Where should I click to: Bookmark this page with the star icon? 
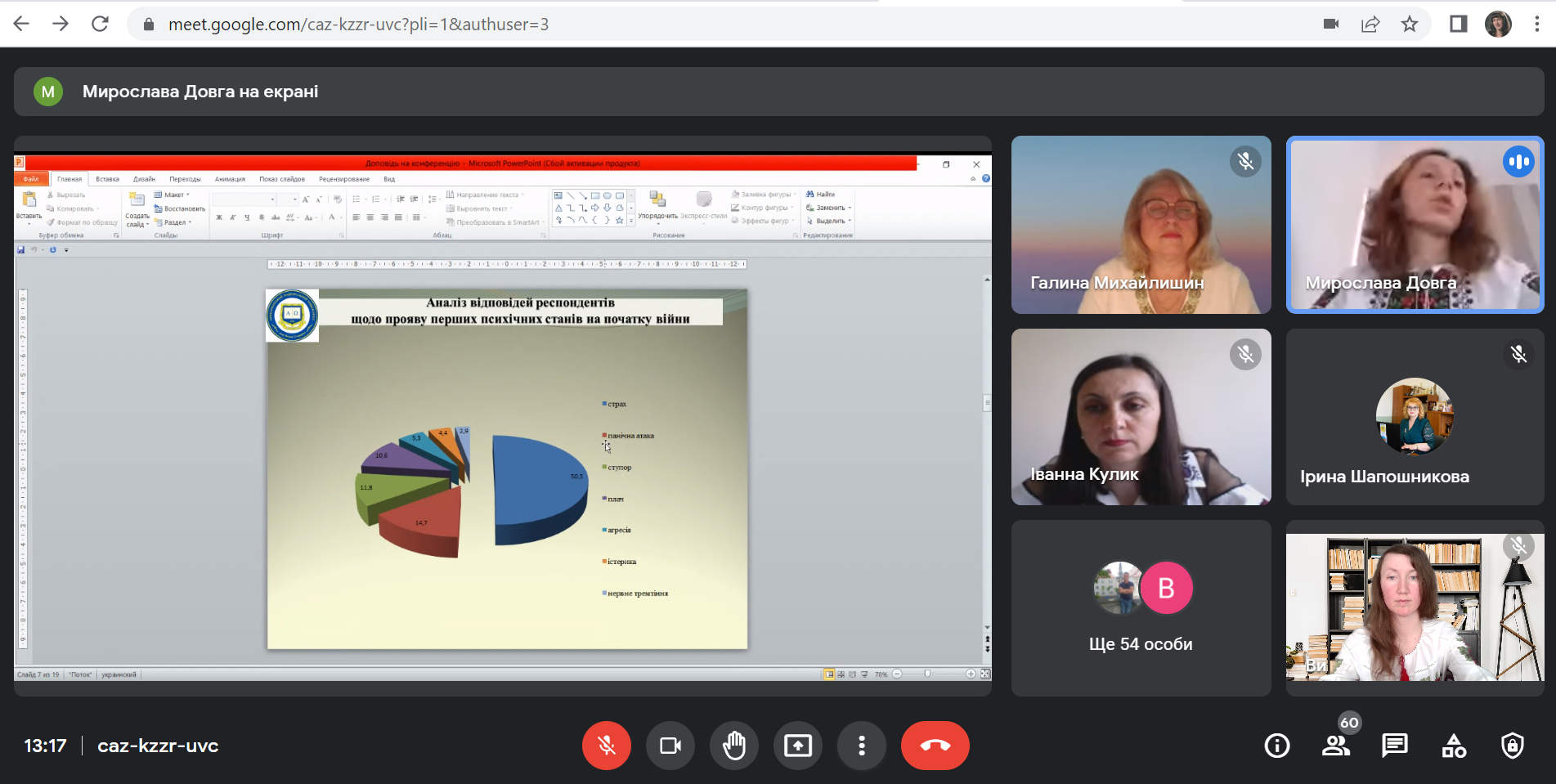[x=1409, y=25]
